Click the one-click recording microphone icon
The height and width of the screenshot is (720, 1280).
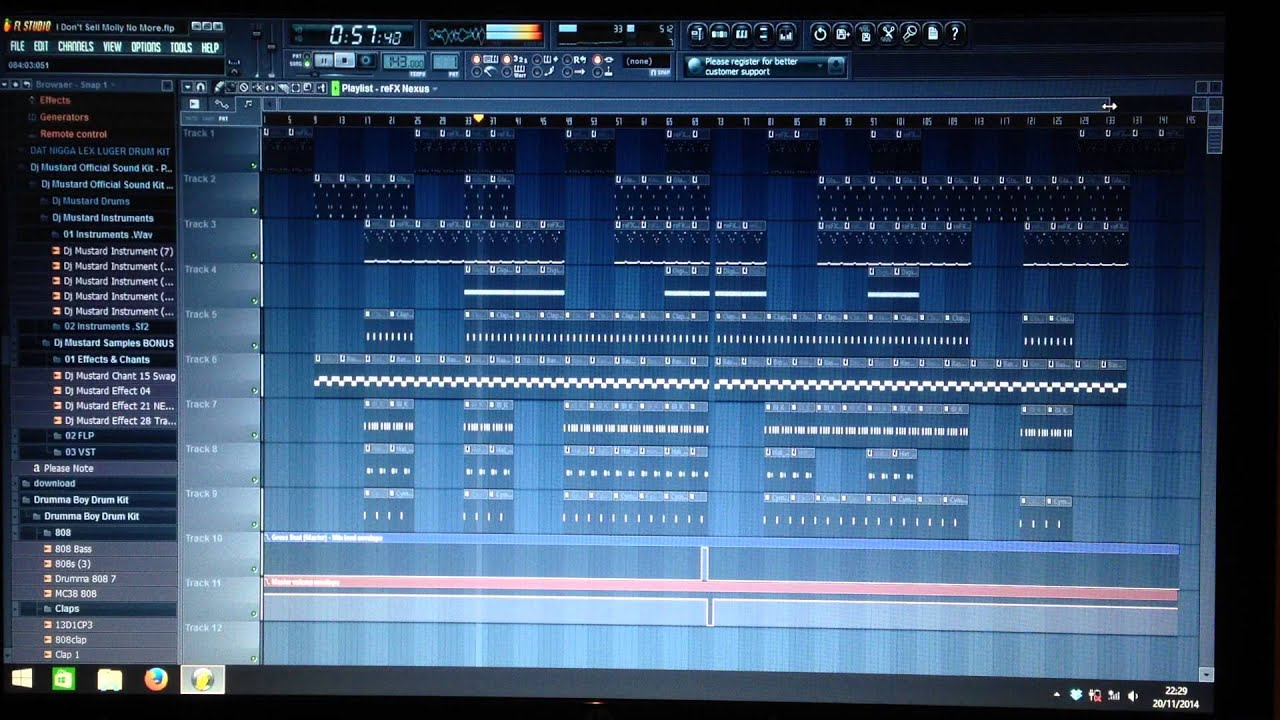[x=910, y=34]
